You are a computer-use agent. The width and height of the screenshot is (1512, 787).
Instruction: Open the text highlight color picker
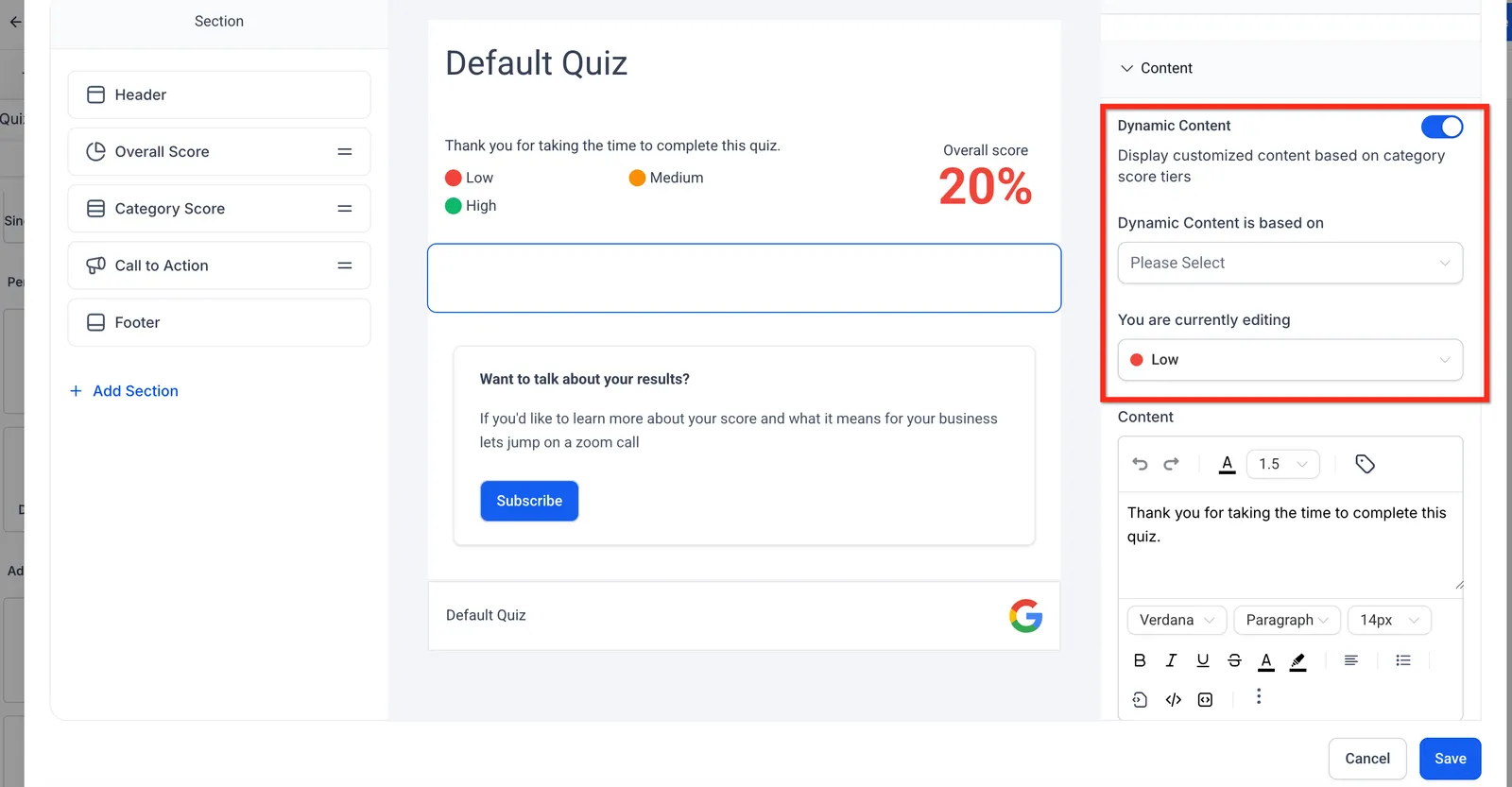(1298, 661)
